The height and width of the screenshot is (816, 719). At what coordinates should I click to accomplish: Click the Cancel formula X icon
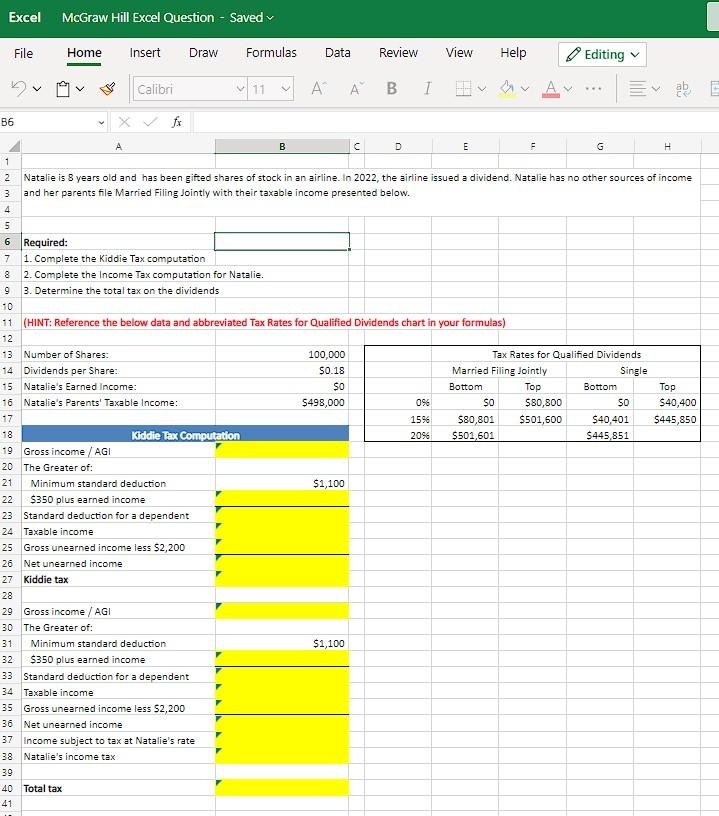pyautogui.click(x=124, y=122)
